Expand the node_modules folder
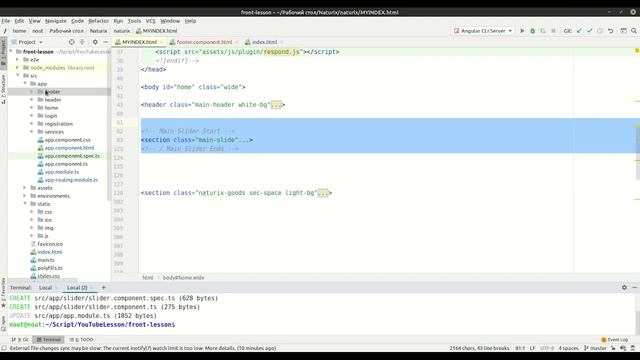The width and height of the screenshot is (640, 360). pyautogui.click(x=18, y=67)
